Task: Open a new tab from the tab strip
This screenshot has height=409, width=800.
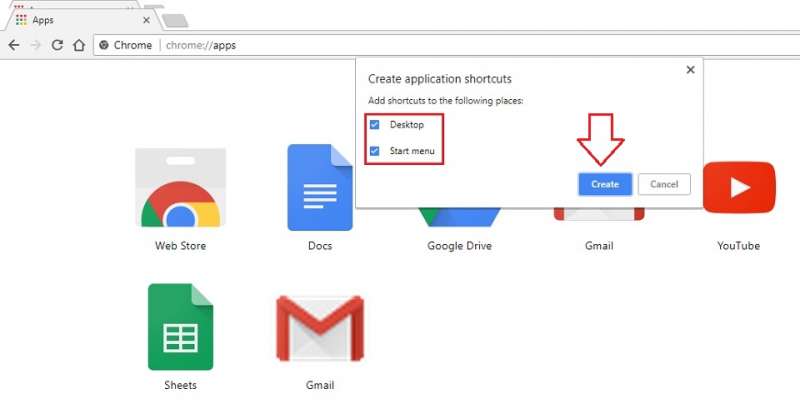Action: click(x=174, y=20)
